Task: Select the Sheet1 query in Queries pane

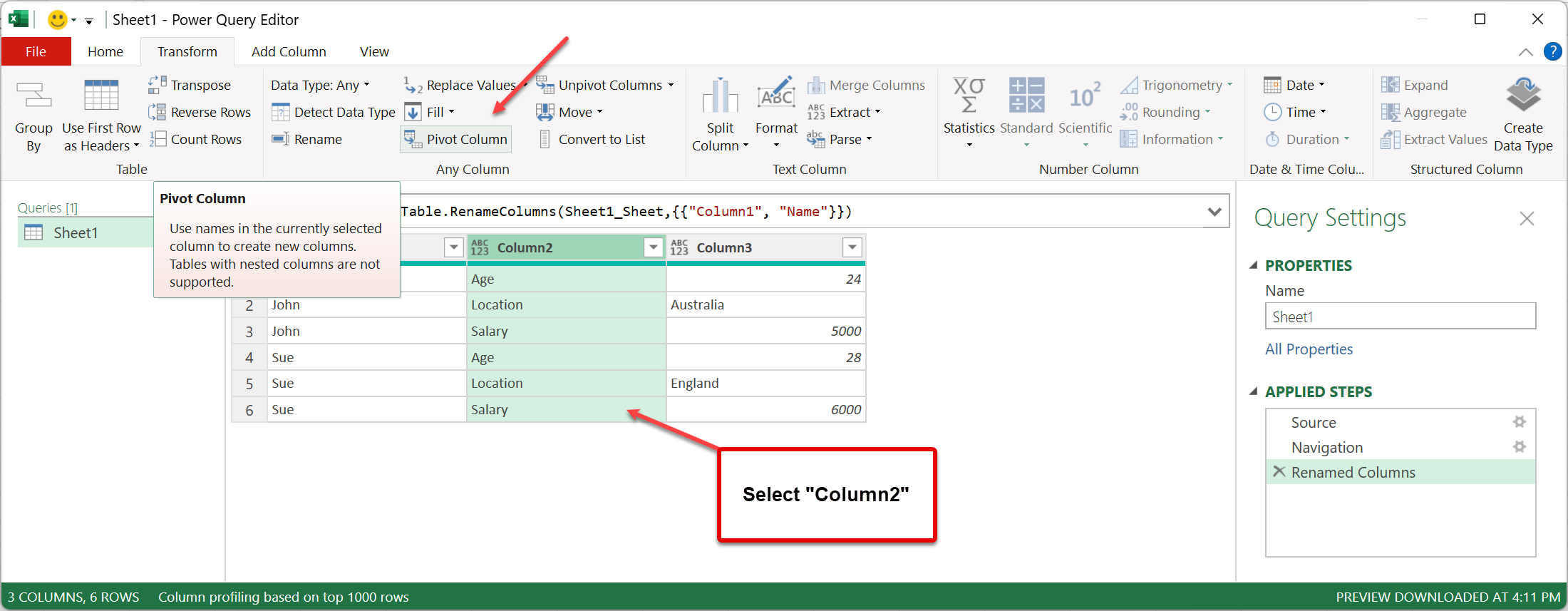Action: tap(86, 232)
